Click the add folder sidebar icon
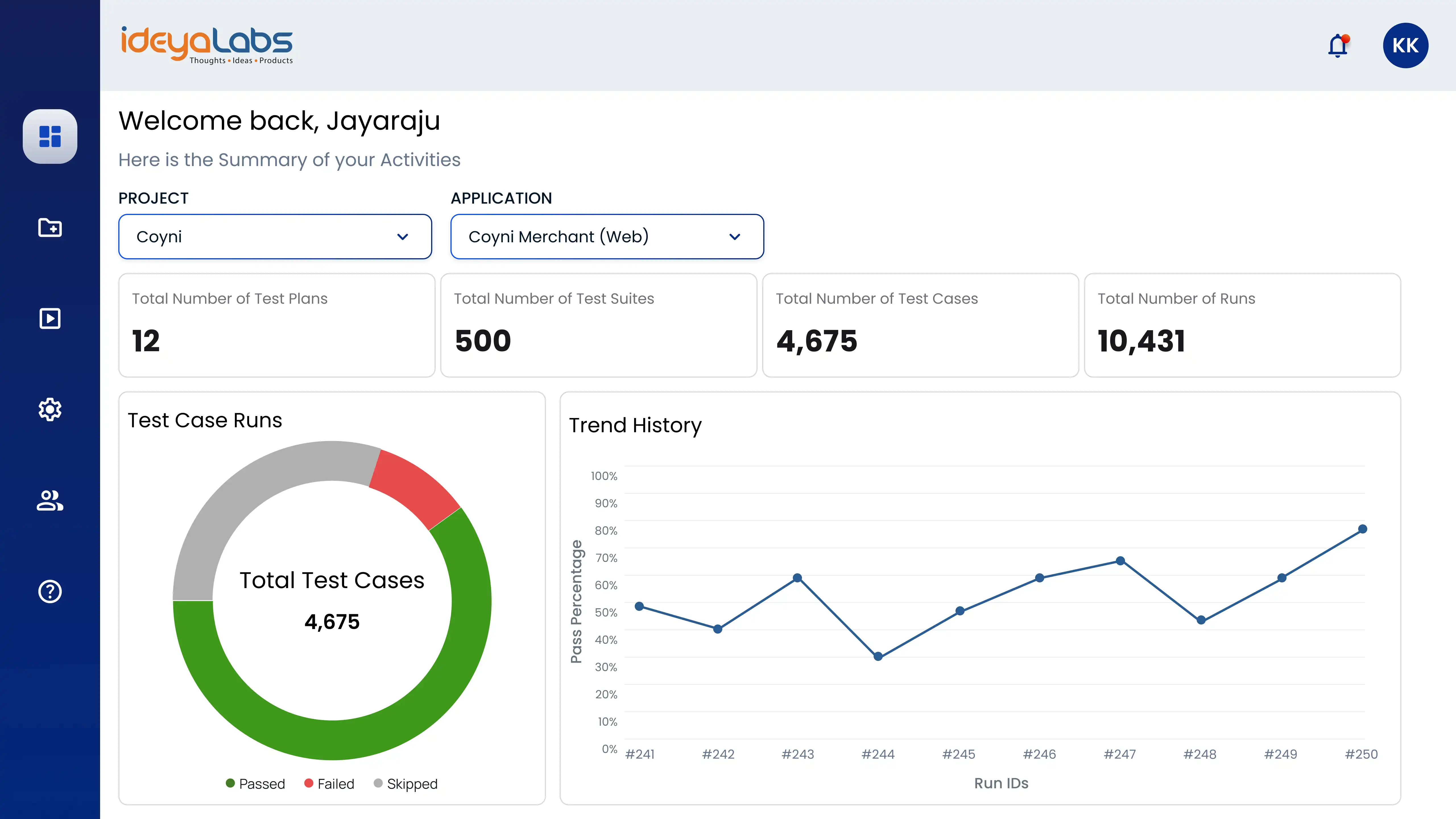The image size is (1456, 819). pos(50,227)
